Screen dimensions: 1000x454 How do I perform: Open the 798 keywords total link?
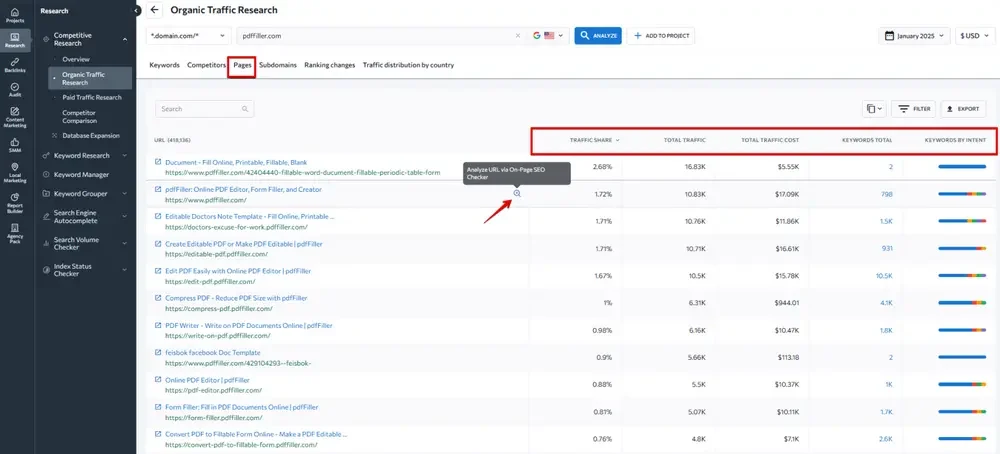(886, 194)
